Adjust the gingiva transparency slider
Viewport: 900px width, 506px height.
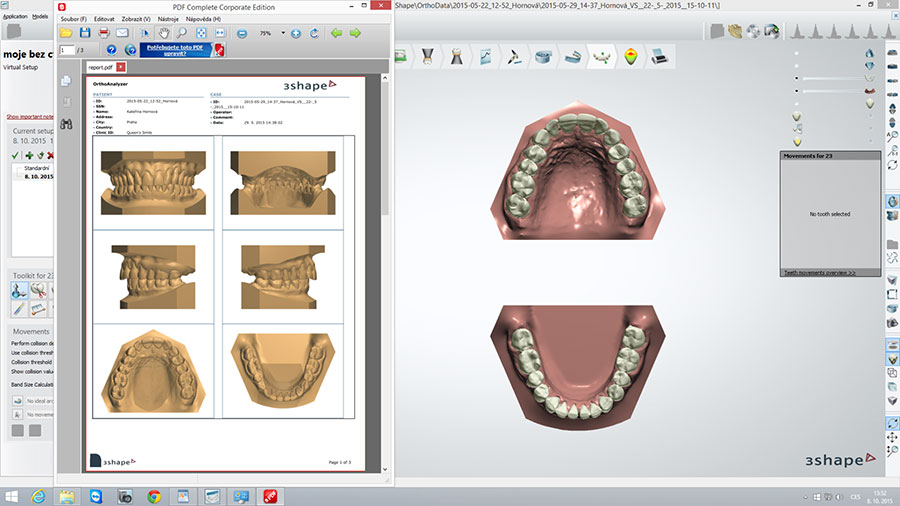[x=835, y=91]
